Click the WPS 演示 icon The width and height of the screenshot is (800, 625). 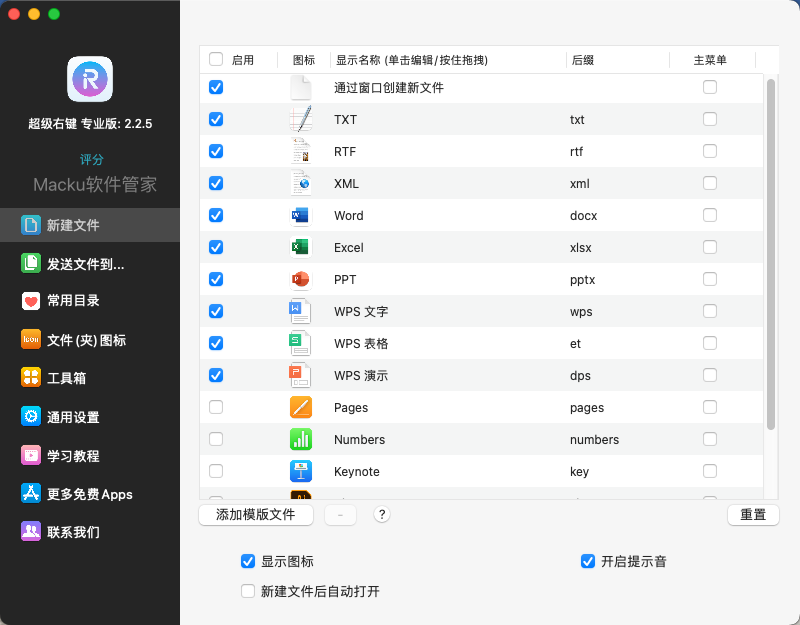pyautogui.click(x=300, y=376)
